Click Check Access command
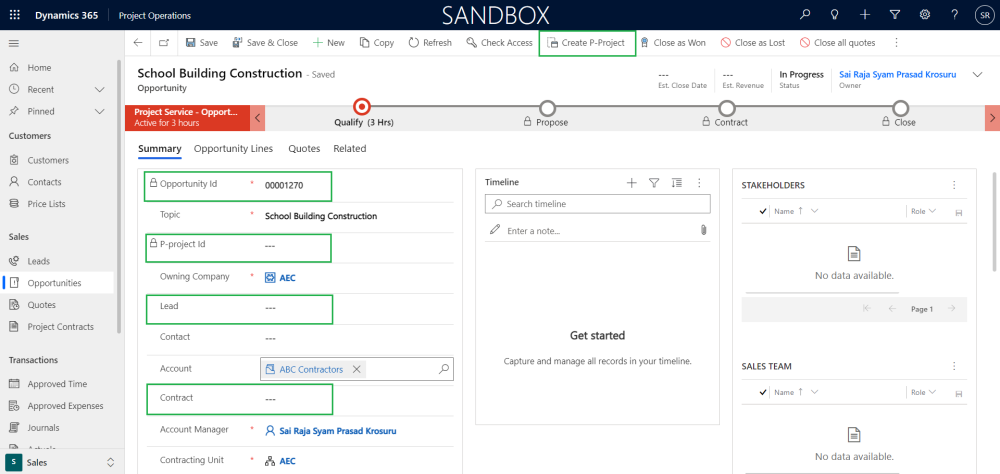Image resolution: width=1000 pixels, height=474 pixels. (499, 43)
